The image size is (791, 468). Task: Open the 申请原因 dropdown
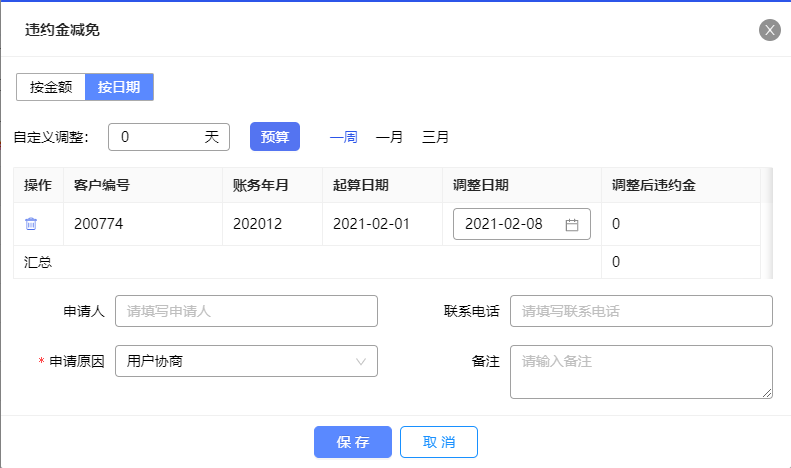(246, 361)
